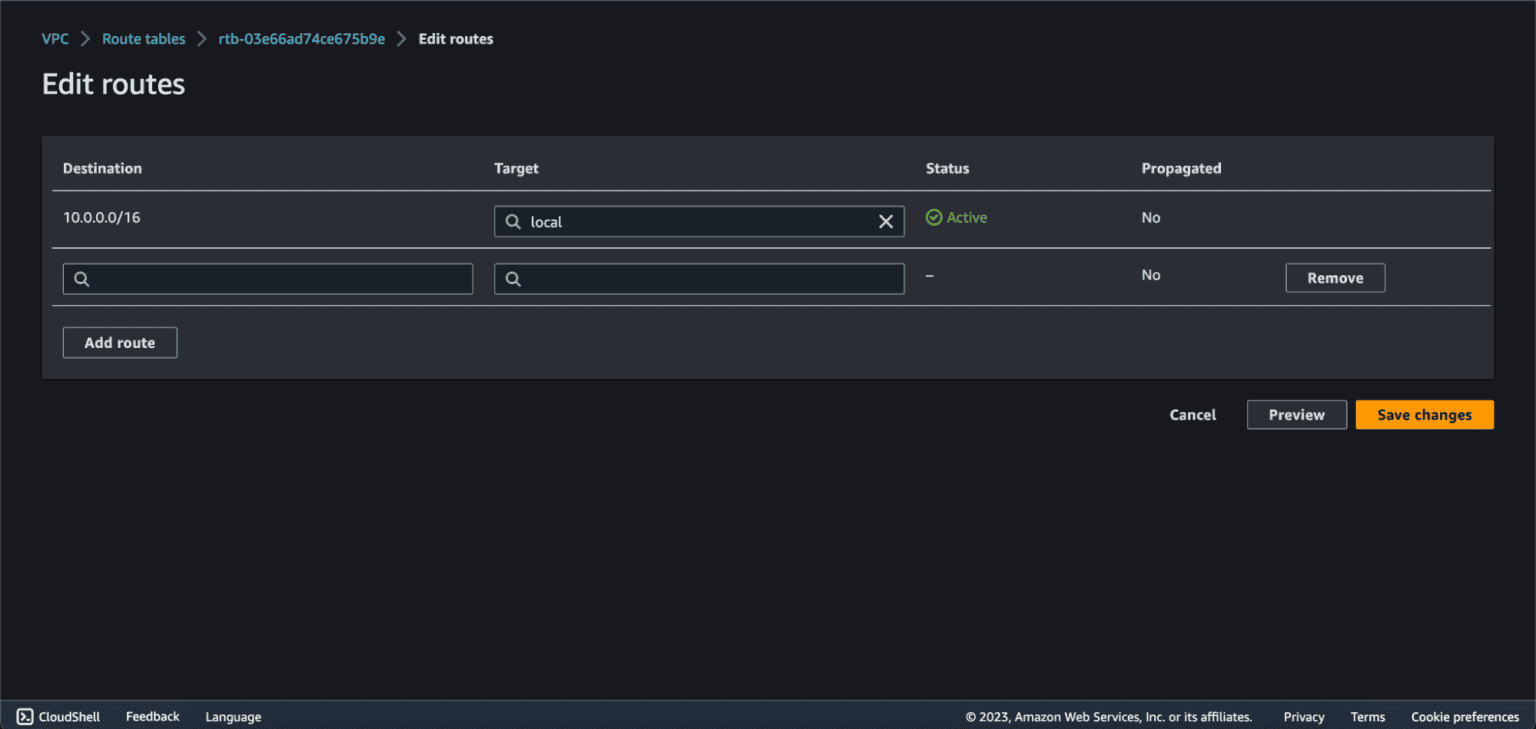Navigate to Route tables breadcrumb
This screenshot has width=1536, height=729.
[x=143, y=39]
